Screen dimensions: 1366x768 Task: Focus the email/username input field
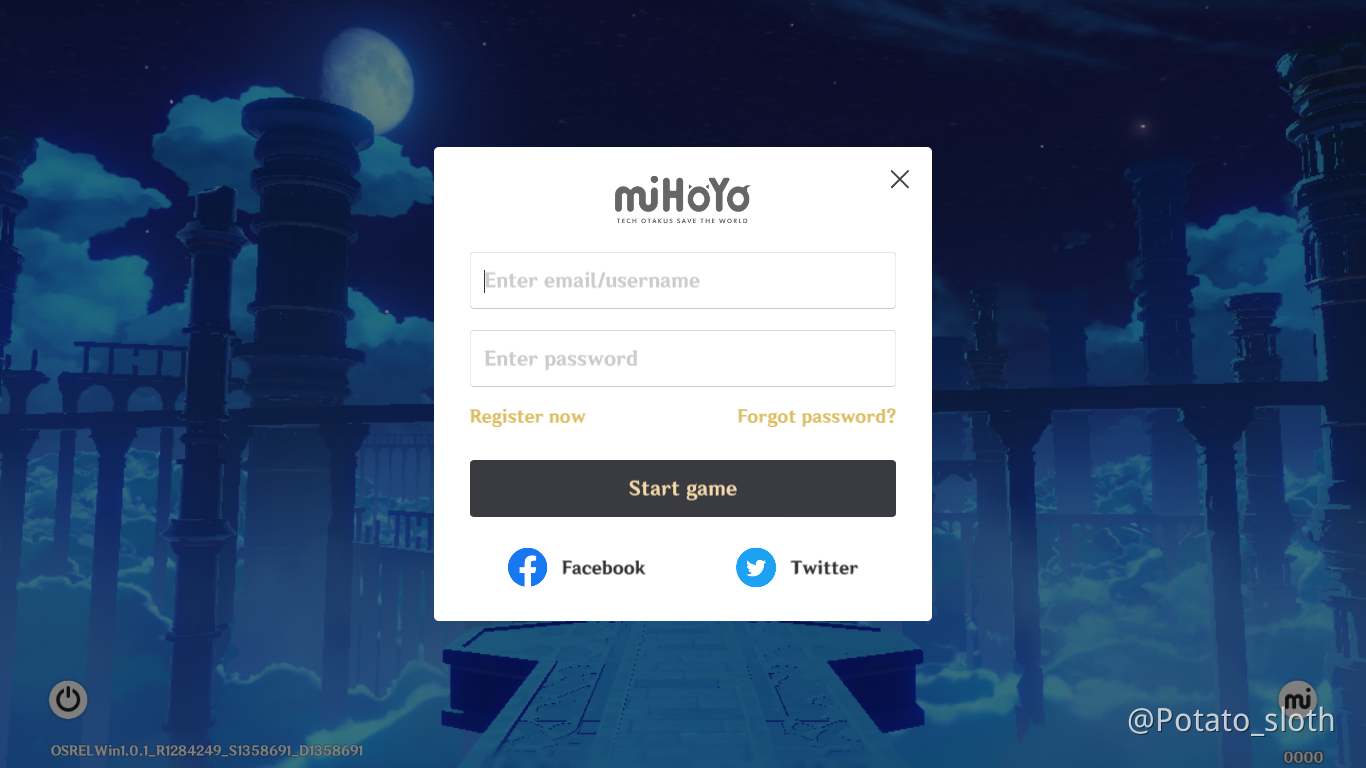(683, 280)
